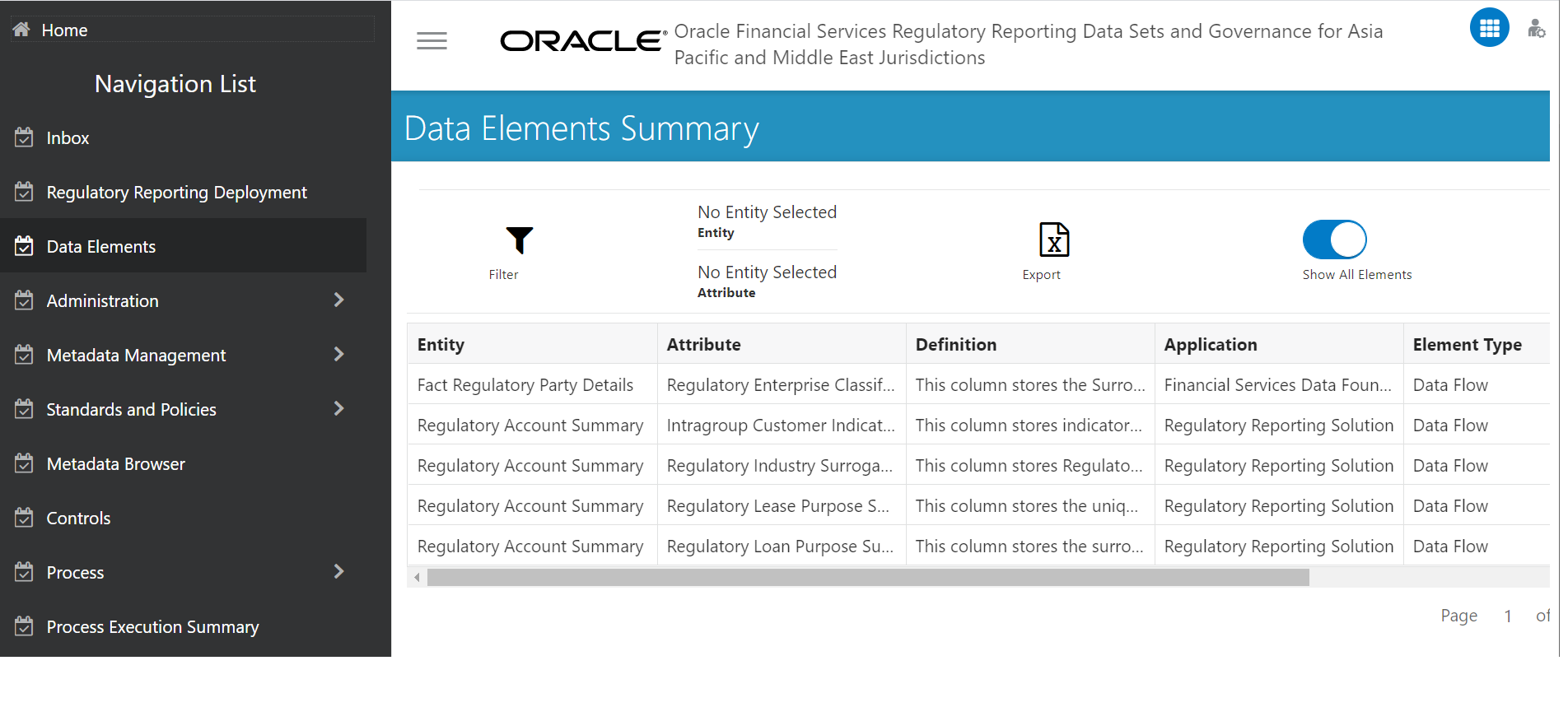Sort by Definition column header
Image resolution: width=1568 pixels, height=707 pixels.
pos(1030,344)
